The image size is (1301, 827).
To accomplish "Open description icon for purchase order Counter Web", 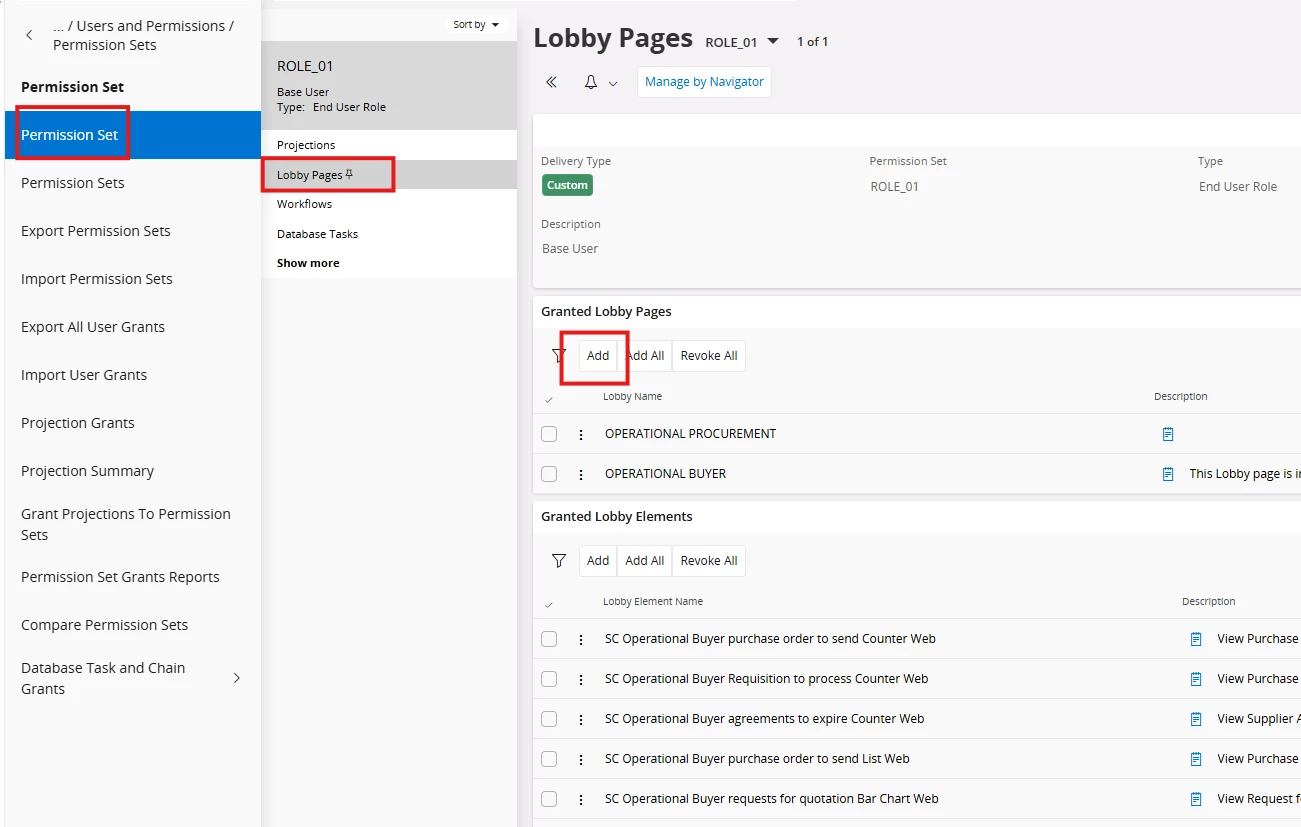I will [1196, 639].
